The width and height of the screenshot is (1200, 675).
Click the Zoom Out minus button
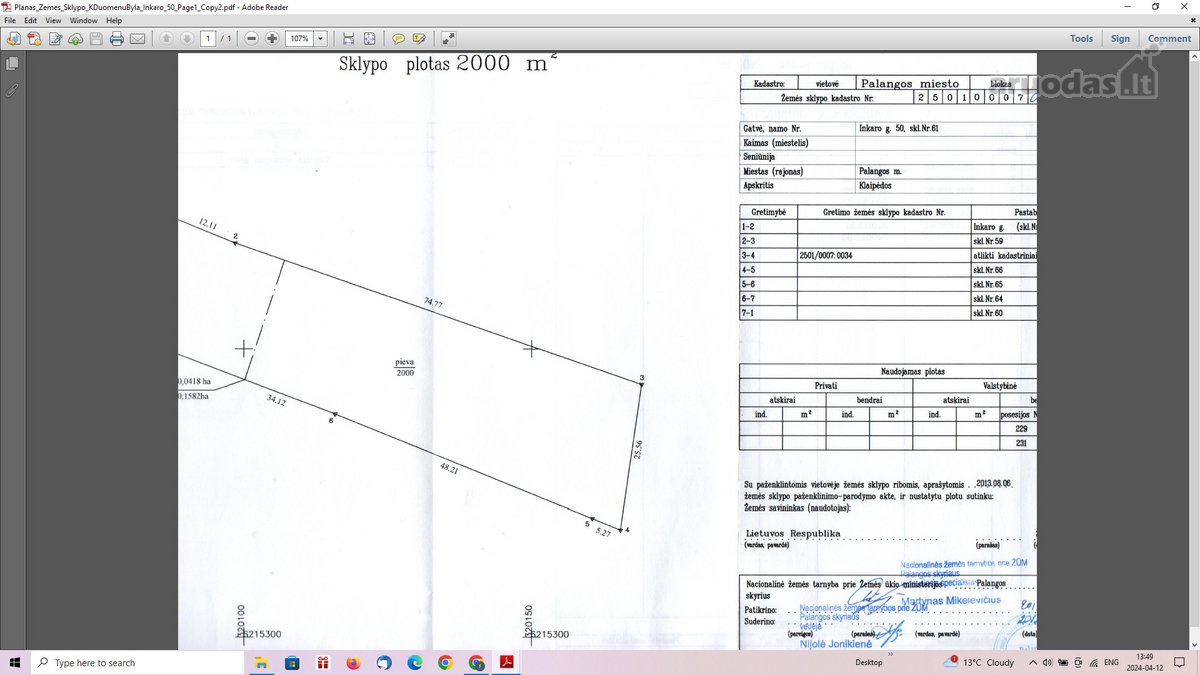pos(251,39)
